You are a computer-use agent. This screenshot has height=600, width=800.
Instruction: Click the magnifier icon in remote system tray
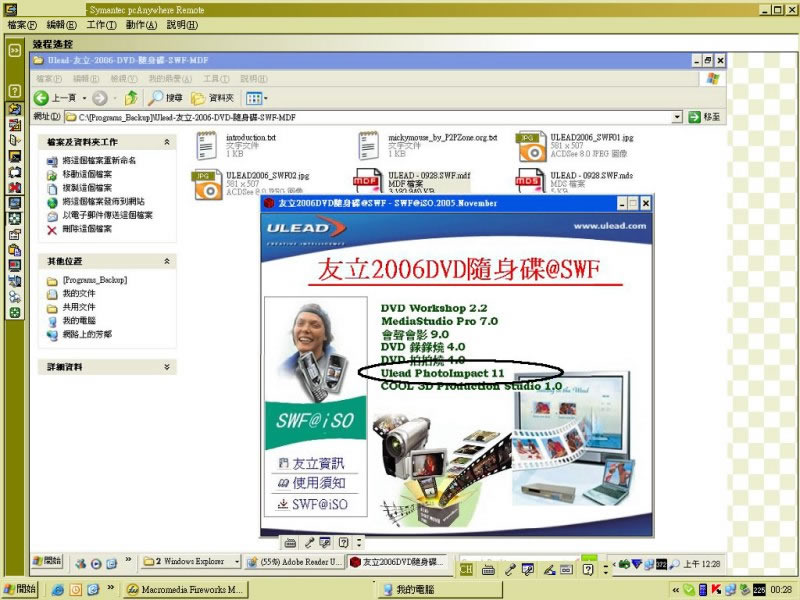pyautogui.click(x=674, y=564)
